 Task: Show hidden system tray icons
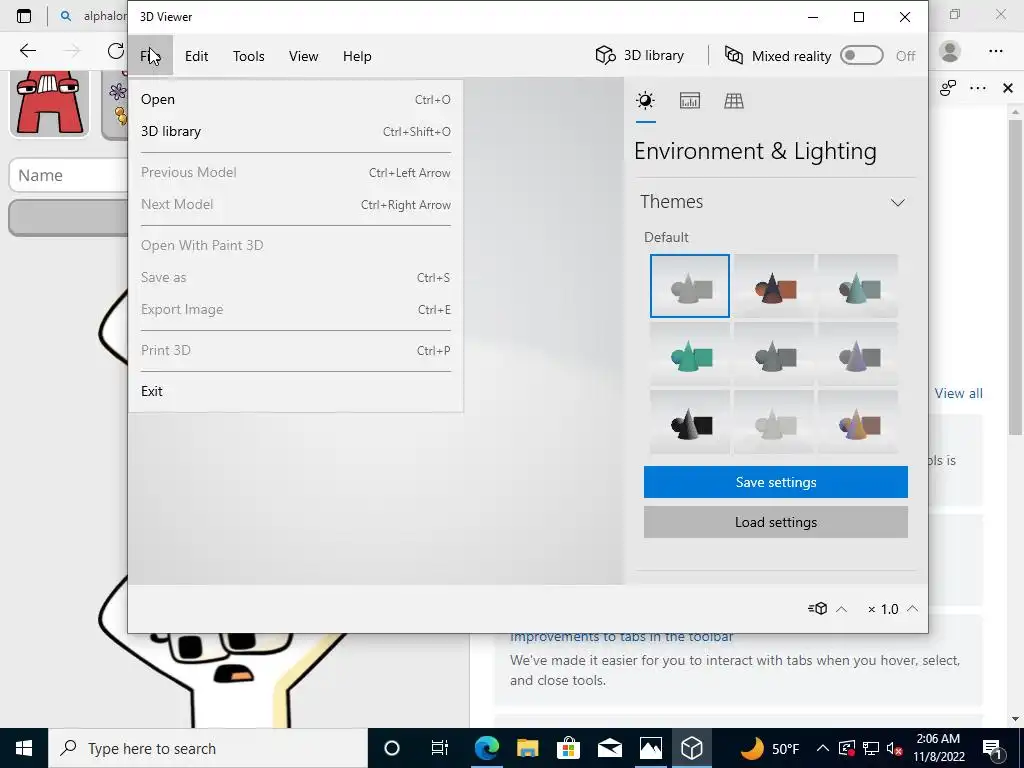point(823,748)
